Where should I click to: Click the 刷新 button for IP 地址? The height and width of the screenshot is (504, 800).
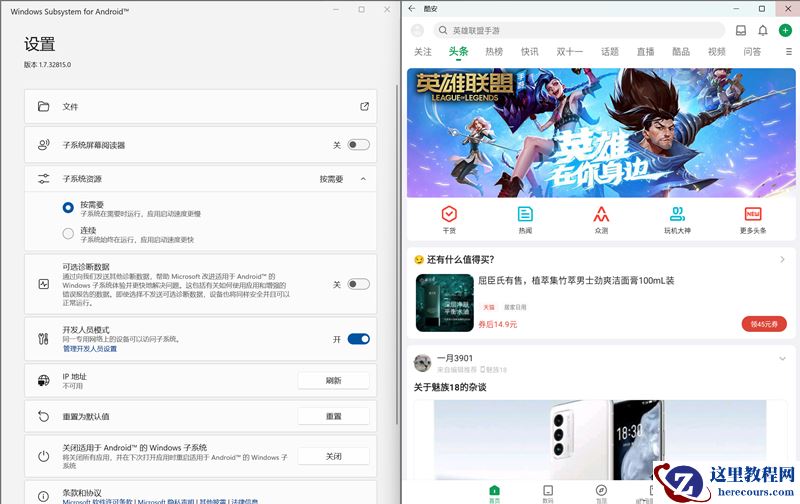(334, 381)
